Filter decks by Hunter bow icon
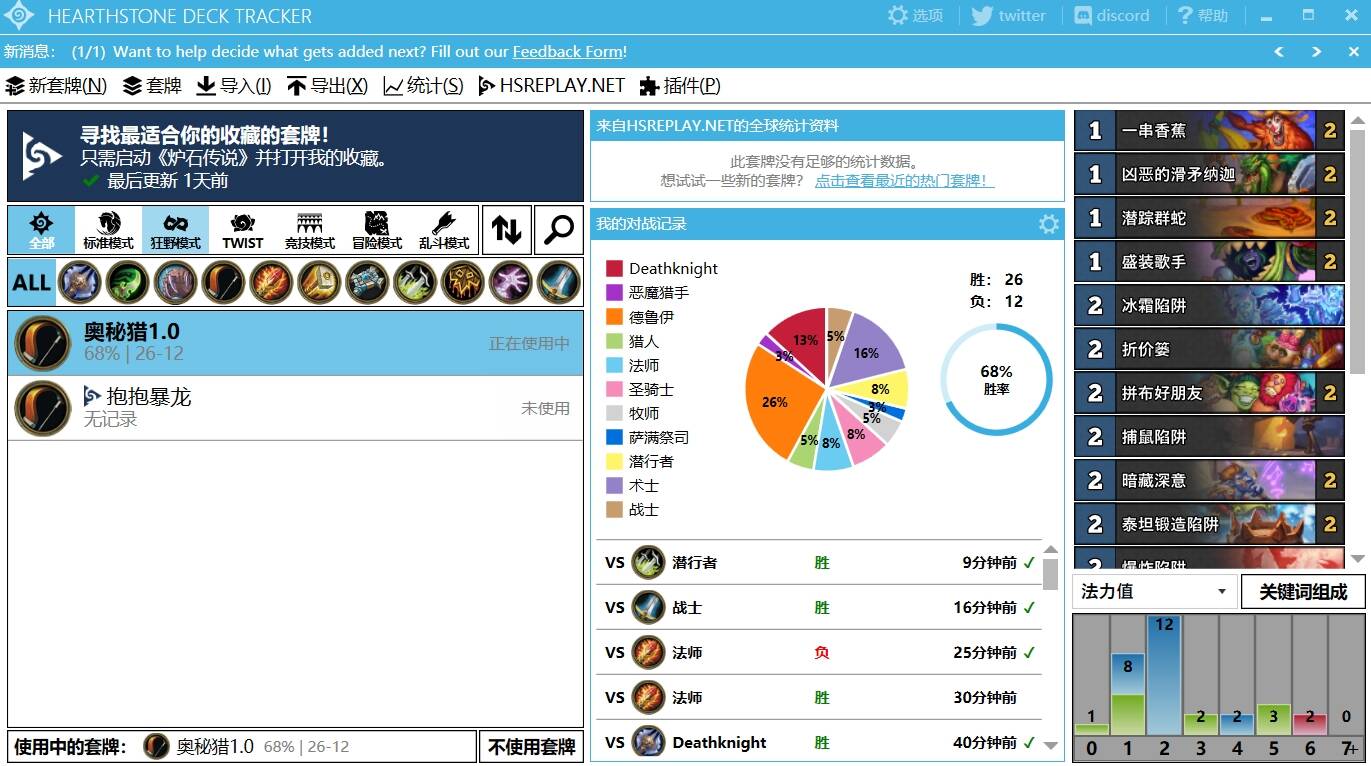 point(223,283)
